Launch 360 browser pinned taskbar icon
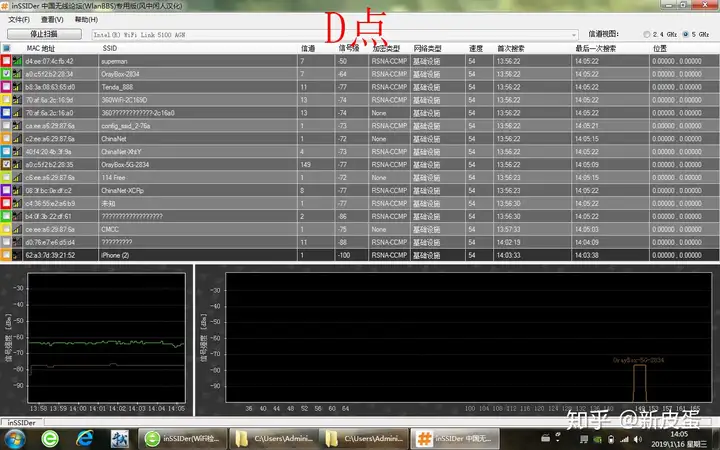This screenshot has height=450, width=720. [50, 439]
